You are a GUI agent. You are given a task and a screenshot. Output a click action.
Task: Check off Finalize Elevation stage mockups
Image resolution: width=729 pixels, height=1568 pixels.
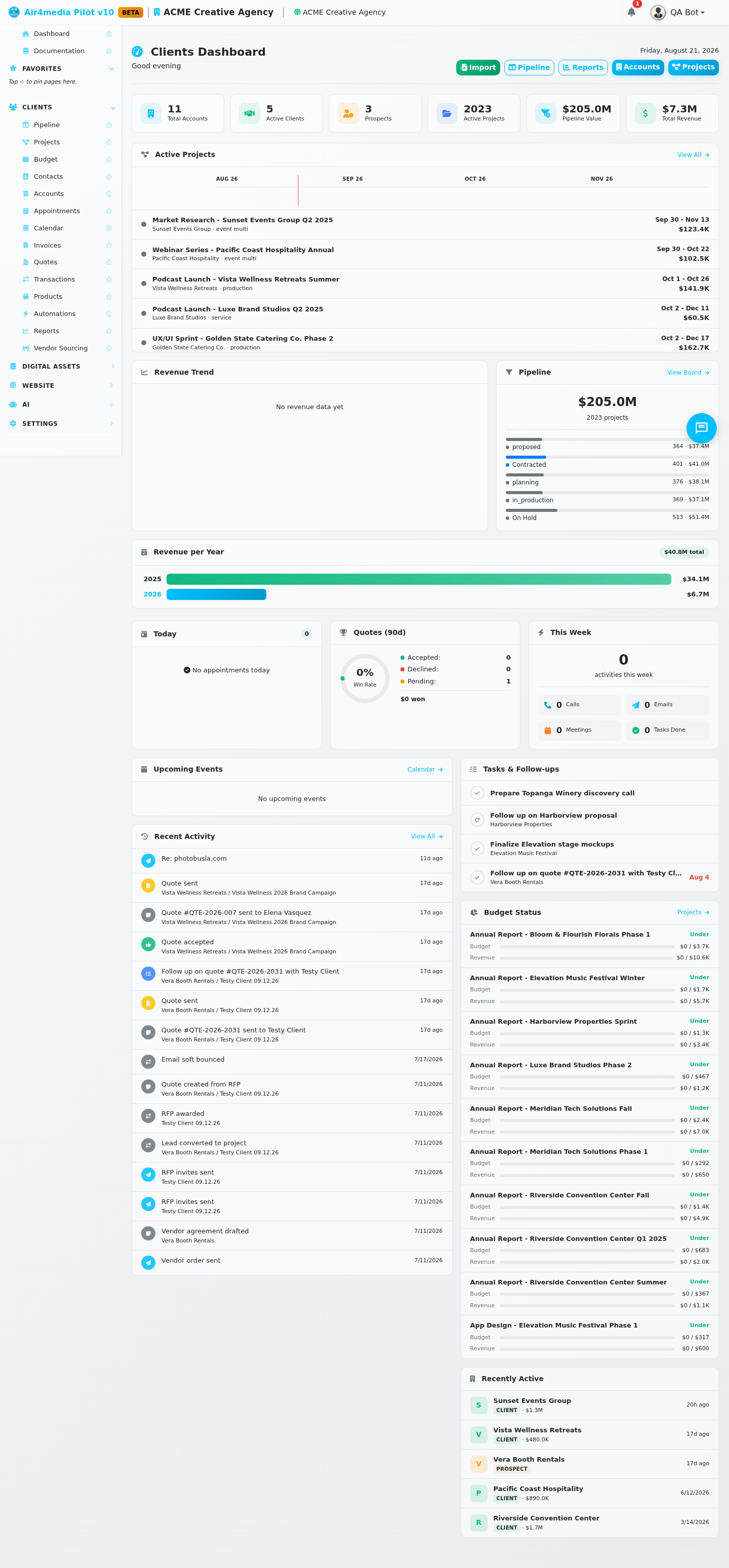point(477,849)
